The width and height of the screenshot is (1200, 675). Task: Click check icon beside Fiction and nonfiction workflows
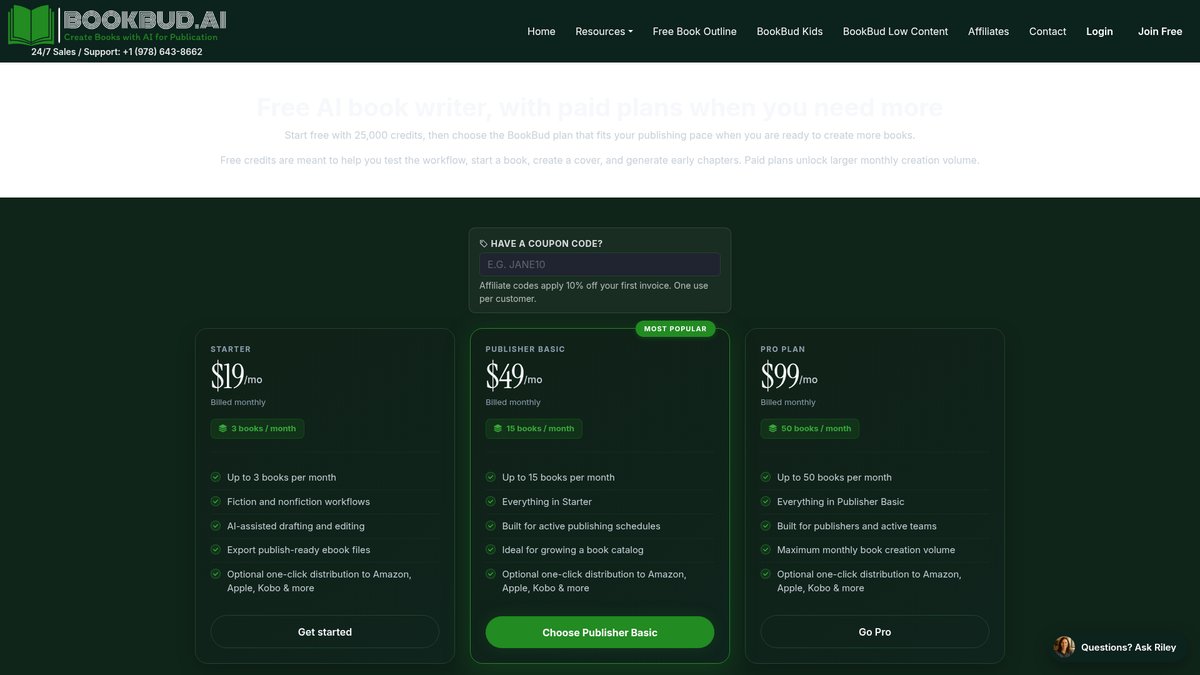[x=216, y=501]
